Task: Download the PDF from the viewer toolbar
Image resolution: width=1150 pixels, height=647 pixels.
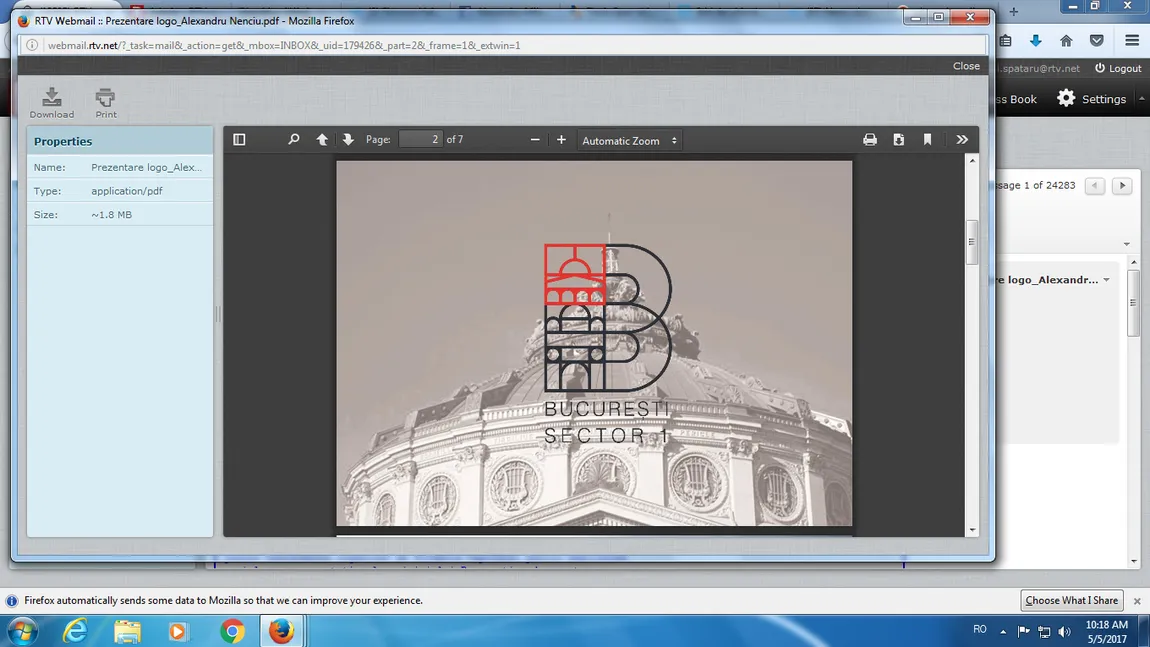Action: (x=898, y=139)
